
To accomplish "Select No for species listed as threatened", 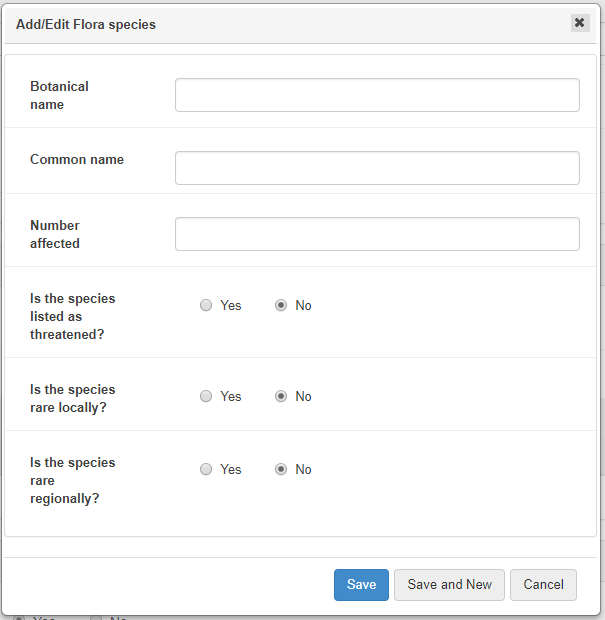I will click(282, 306).
